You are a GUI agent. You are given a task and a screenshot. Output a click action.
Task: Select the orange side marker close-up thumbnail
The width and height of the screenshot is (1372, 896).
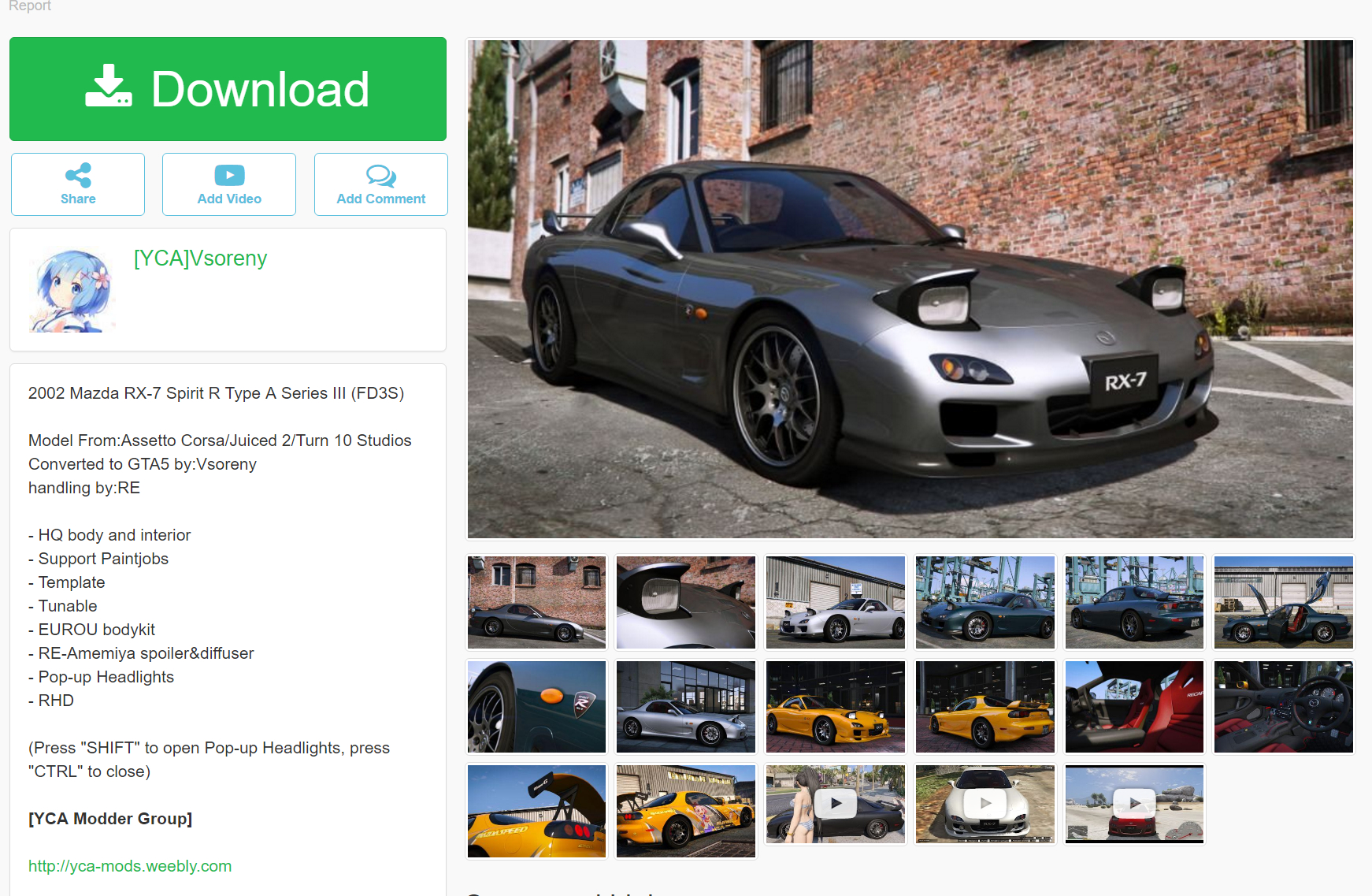(x=537, y=707)
